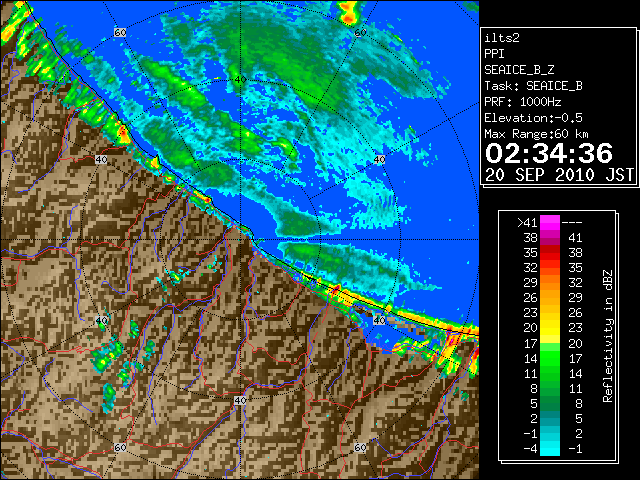This screenshot has width=640, height=480.
Task: Click the 40 km label due south of radar
Action: click(x=240, y=400)
